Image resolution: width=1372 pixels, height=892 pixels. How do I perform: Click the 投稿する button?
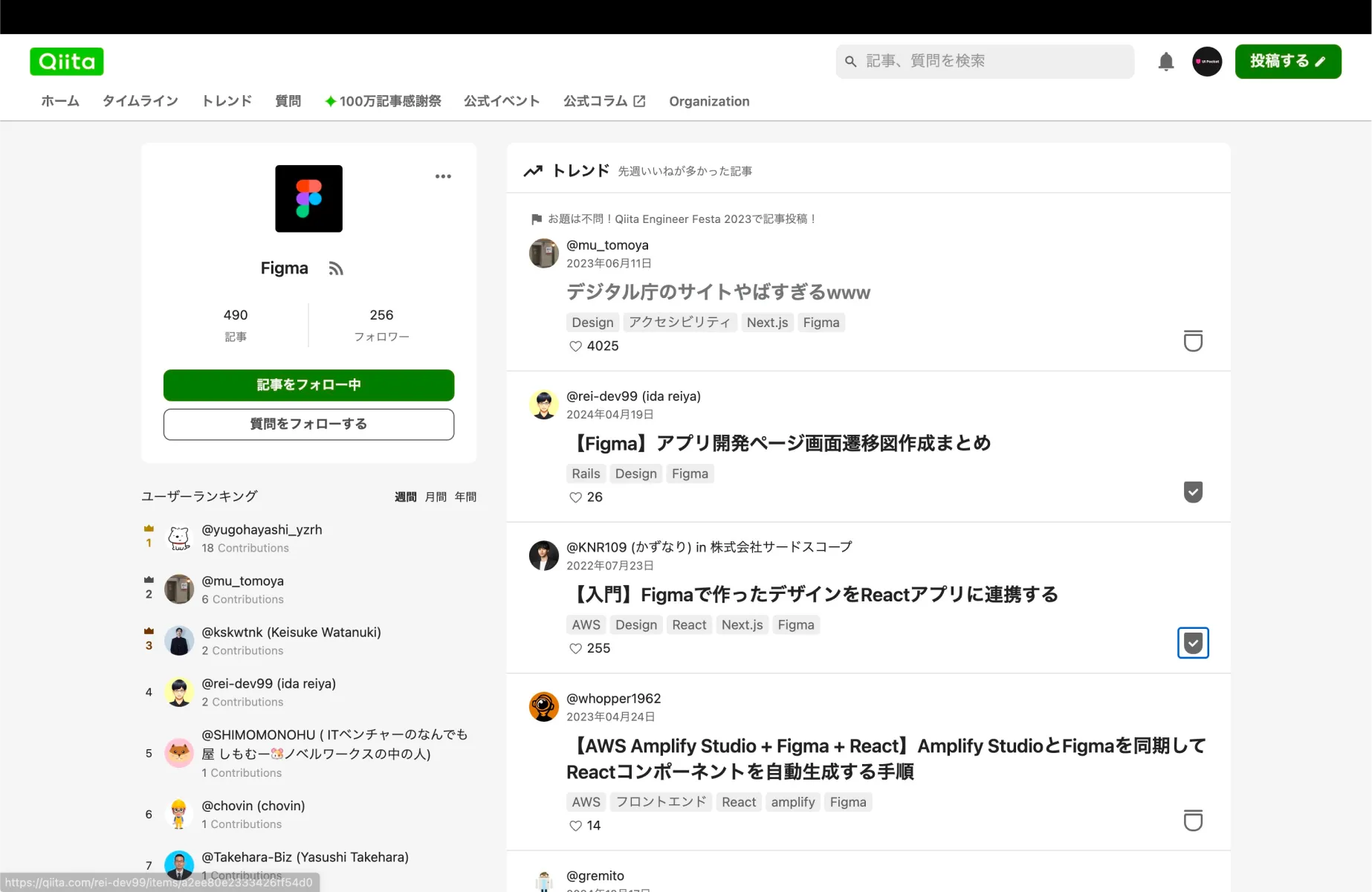tap(1288, 61)
